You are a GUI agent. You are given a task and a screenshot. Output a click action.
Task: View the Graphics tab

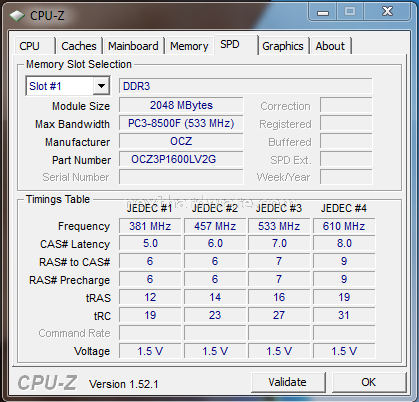click(x=283, y=46)
